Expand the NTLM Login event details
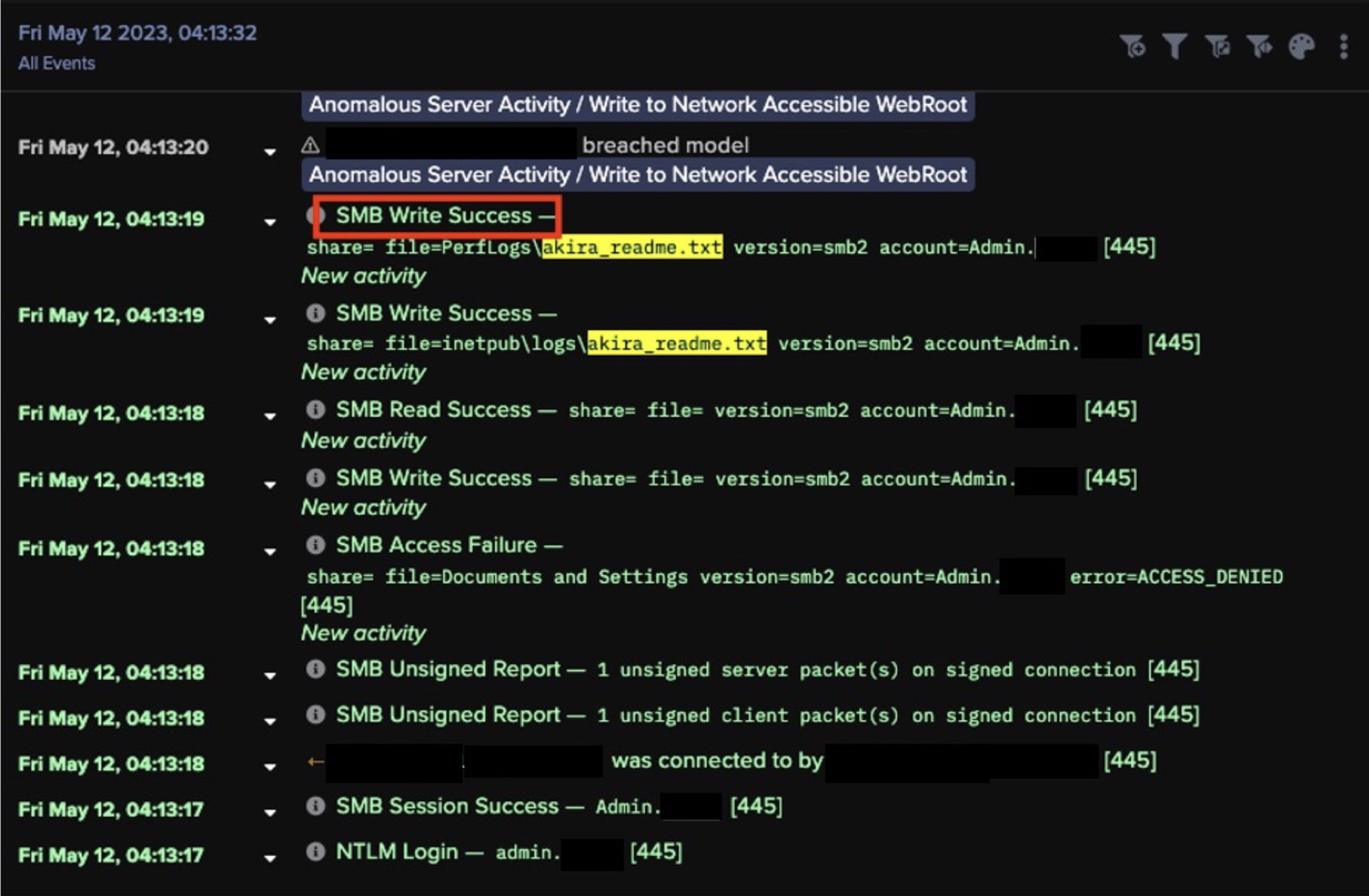1369x896 pixels. (269, 856)
